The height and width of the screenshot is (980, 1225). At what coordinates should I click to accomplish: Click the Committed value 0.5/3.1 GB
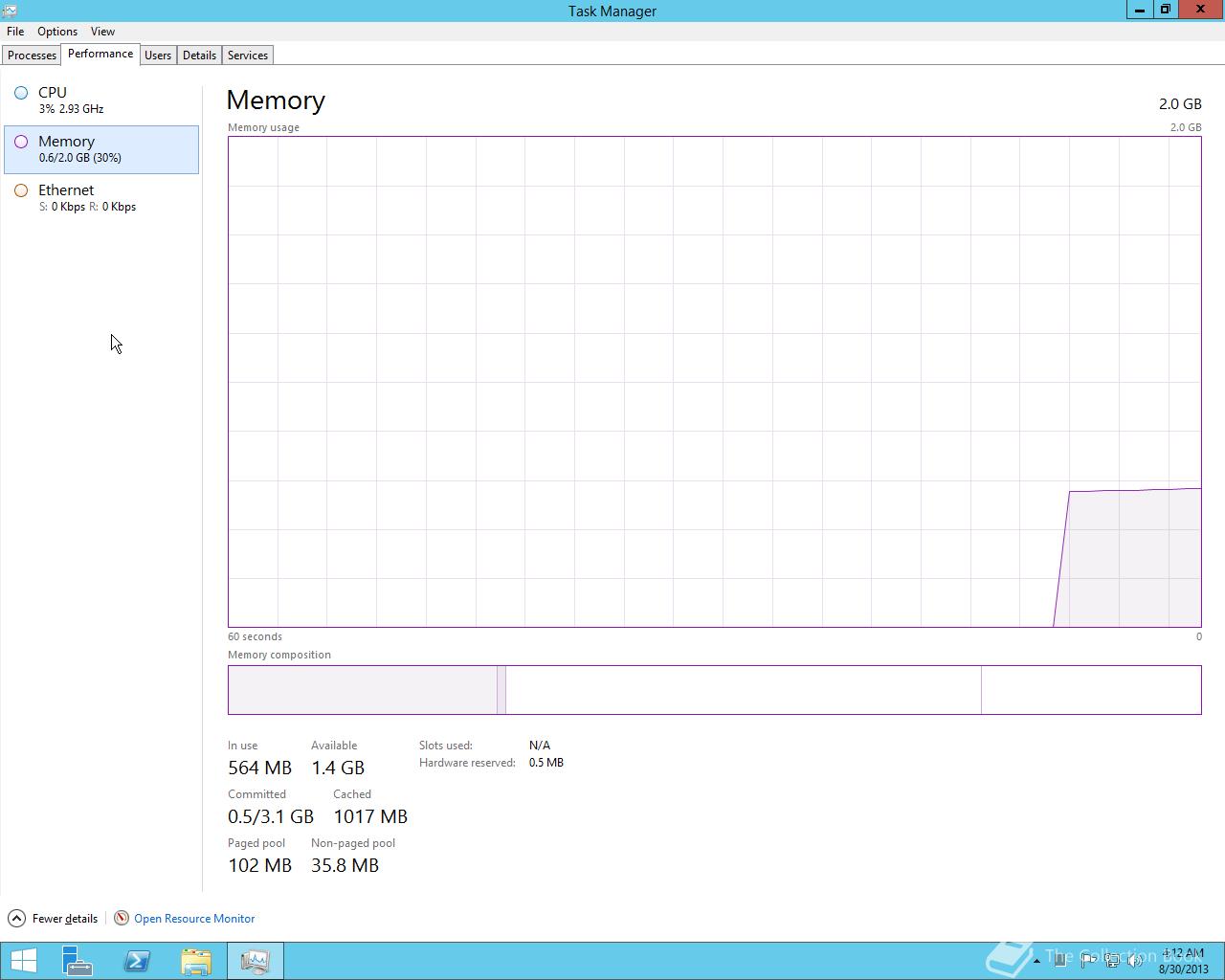click(x=271, y=816)
